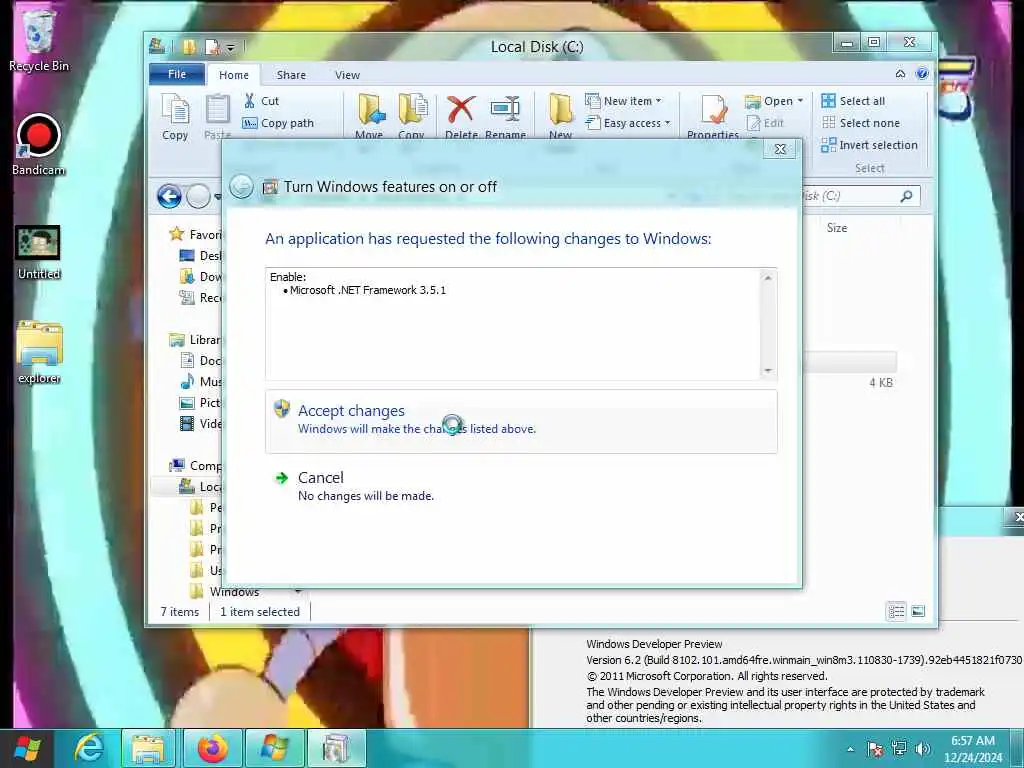
Task: Open Firefox from the taskbar
Action: click(212, 748)
